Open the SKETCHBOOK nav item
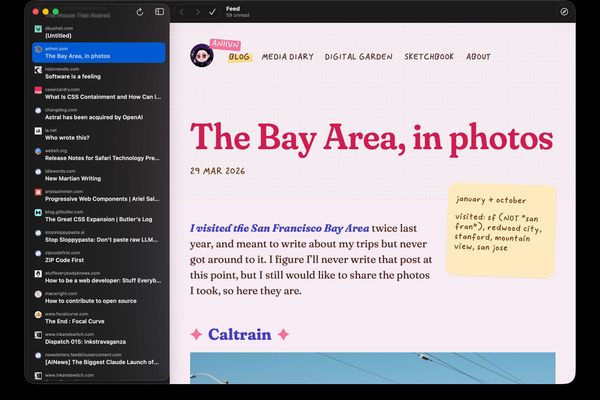The height and width of the screenshot is (400, 600). (429, 57)
